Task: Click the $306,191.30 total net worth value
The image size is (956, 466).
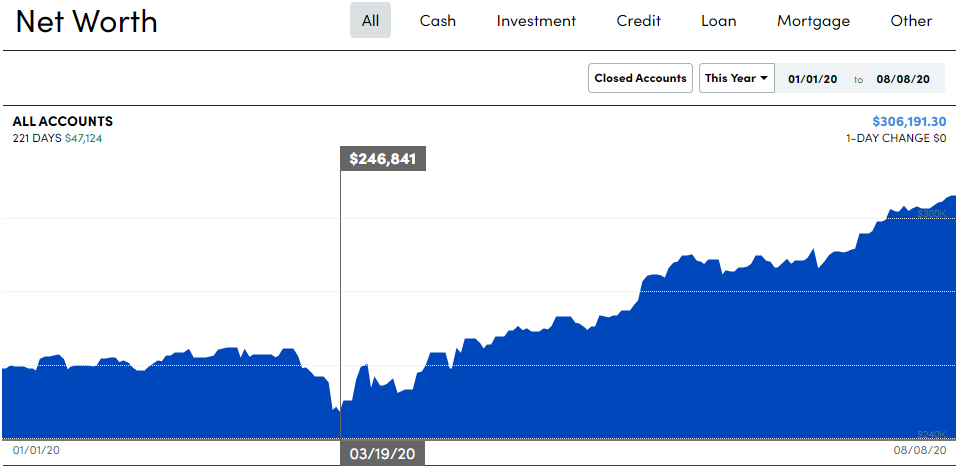Action: point(909,121)
